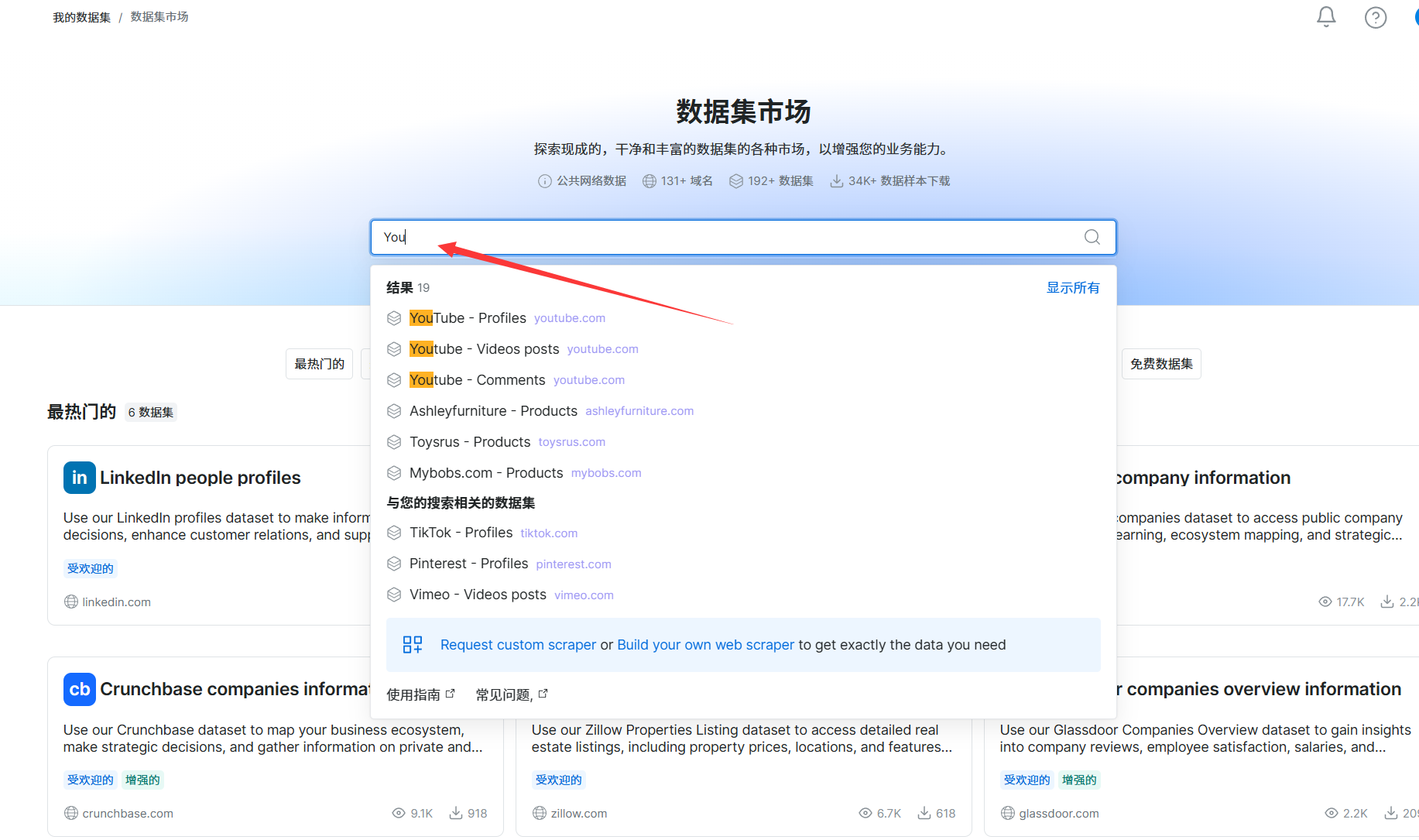Click the dataset icon beside Pinterest - Profiles
This screenshot has width=1419, height=840.
394,564
